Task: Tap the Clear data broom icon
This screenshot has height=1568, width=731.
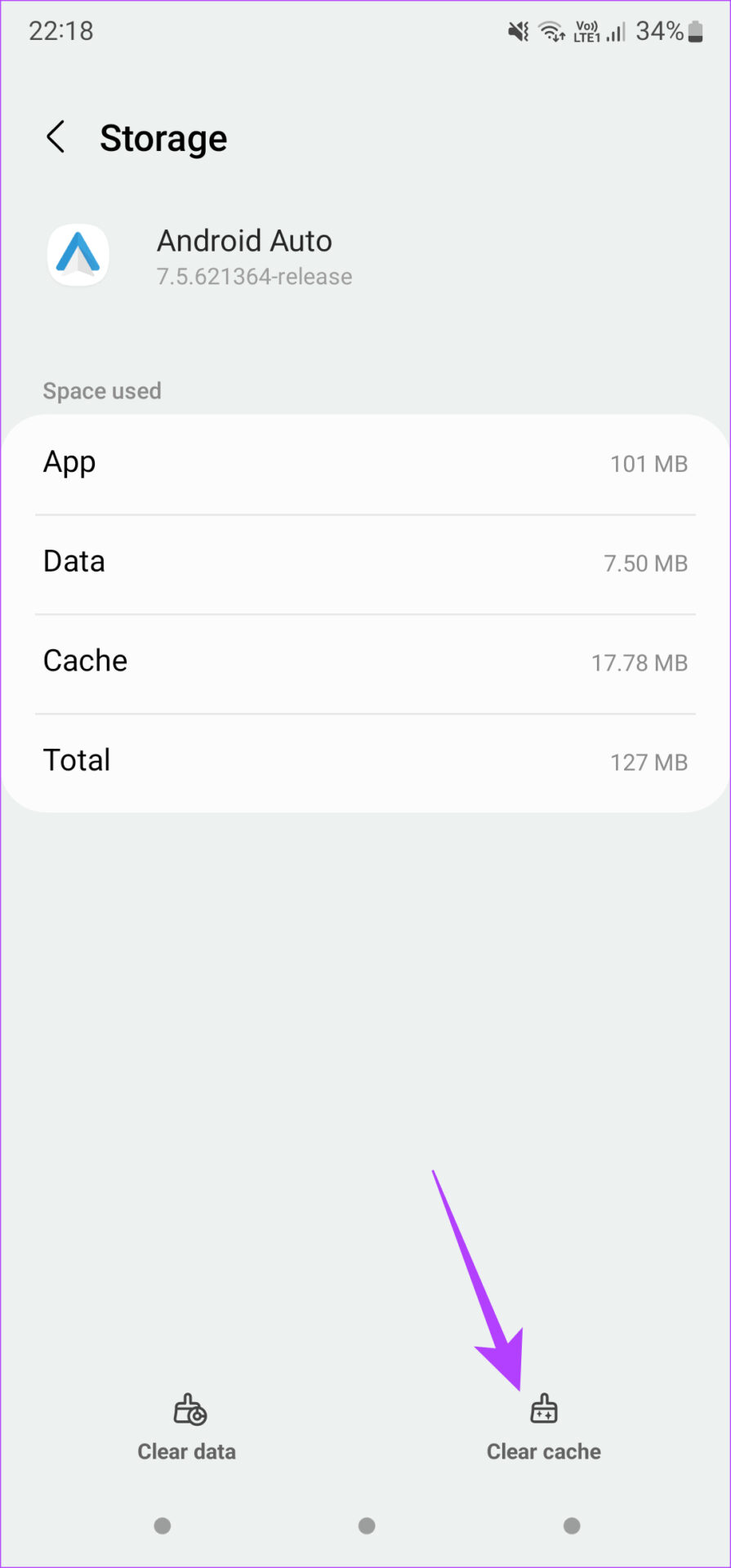Action: pos(189,1410)
